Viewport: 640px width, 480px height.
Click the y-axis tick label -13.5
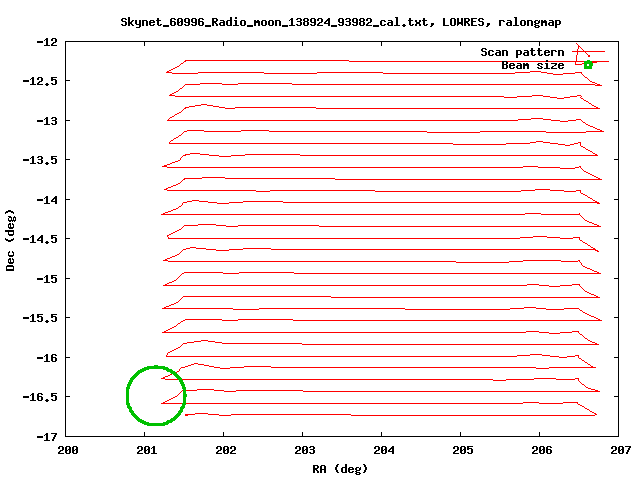(x=40, y=160)
